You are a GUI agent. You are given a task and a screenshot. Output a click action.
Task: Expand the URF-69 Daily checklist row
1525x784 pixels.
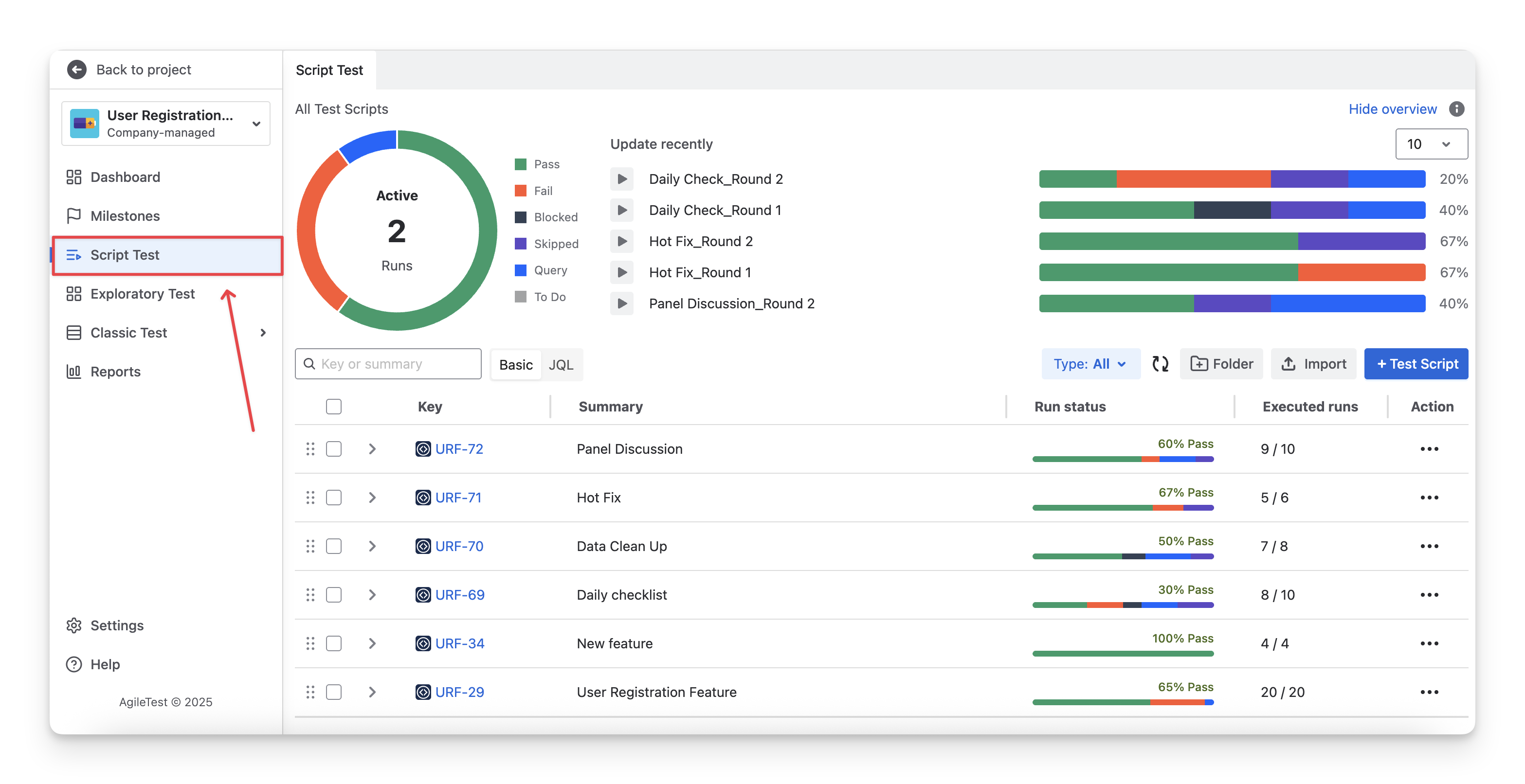372,595
